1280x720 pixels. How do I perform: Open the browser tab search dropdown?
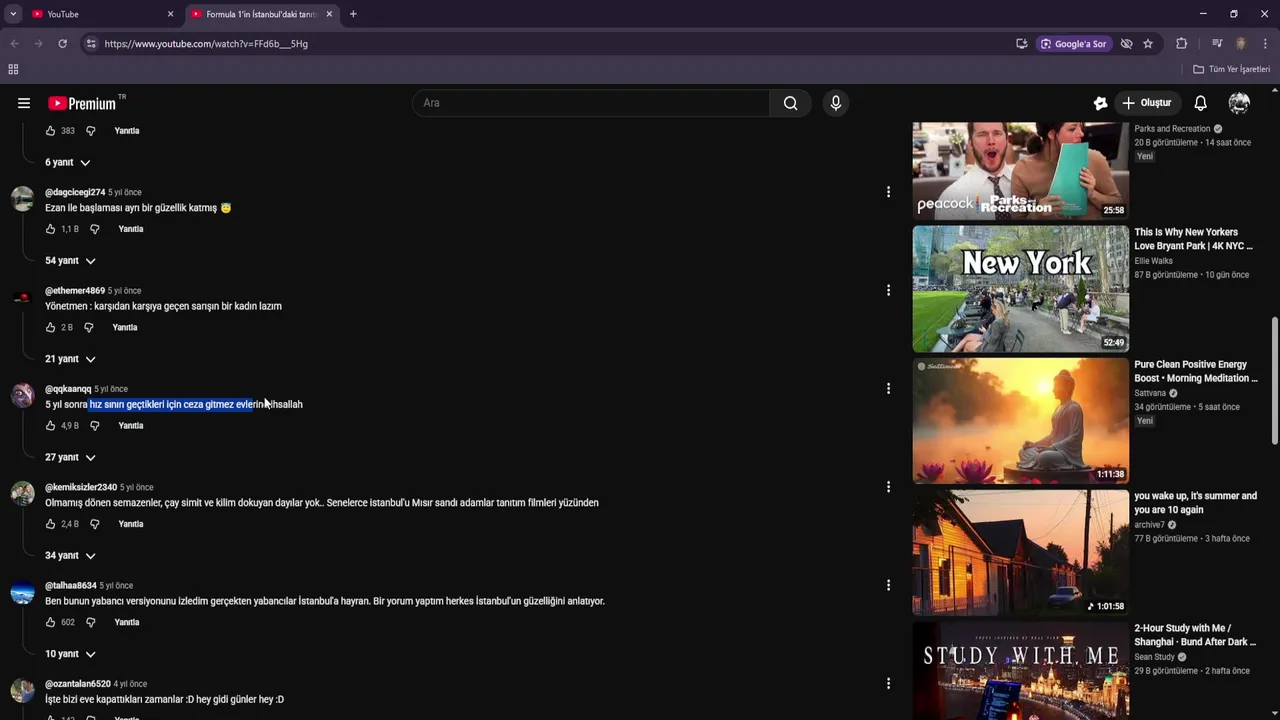(x=13, y=14)
